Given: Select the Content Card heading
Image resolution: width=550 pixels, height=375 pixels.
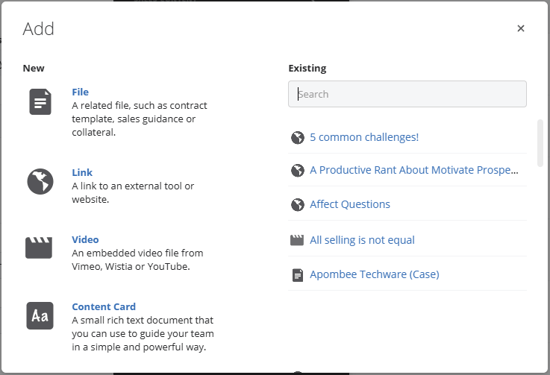Looking at the screenshot, I should coord(104,307).
